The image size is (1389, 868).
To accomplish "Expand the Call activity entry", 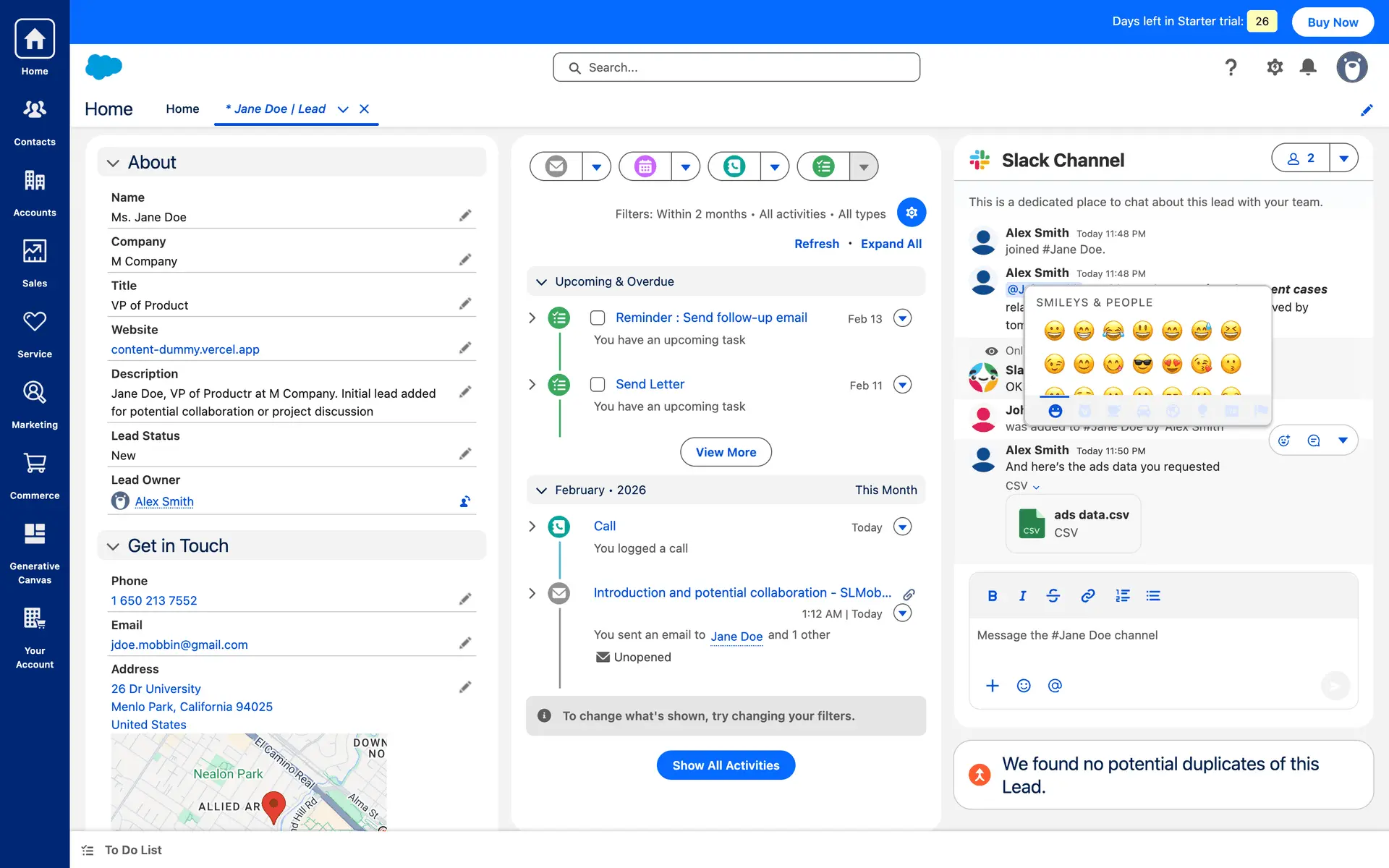I will (532, 527).
